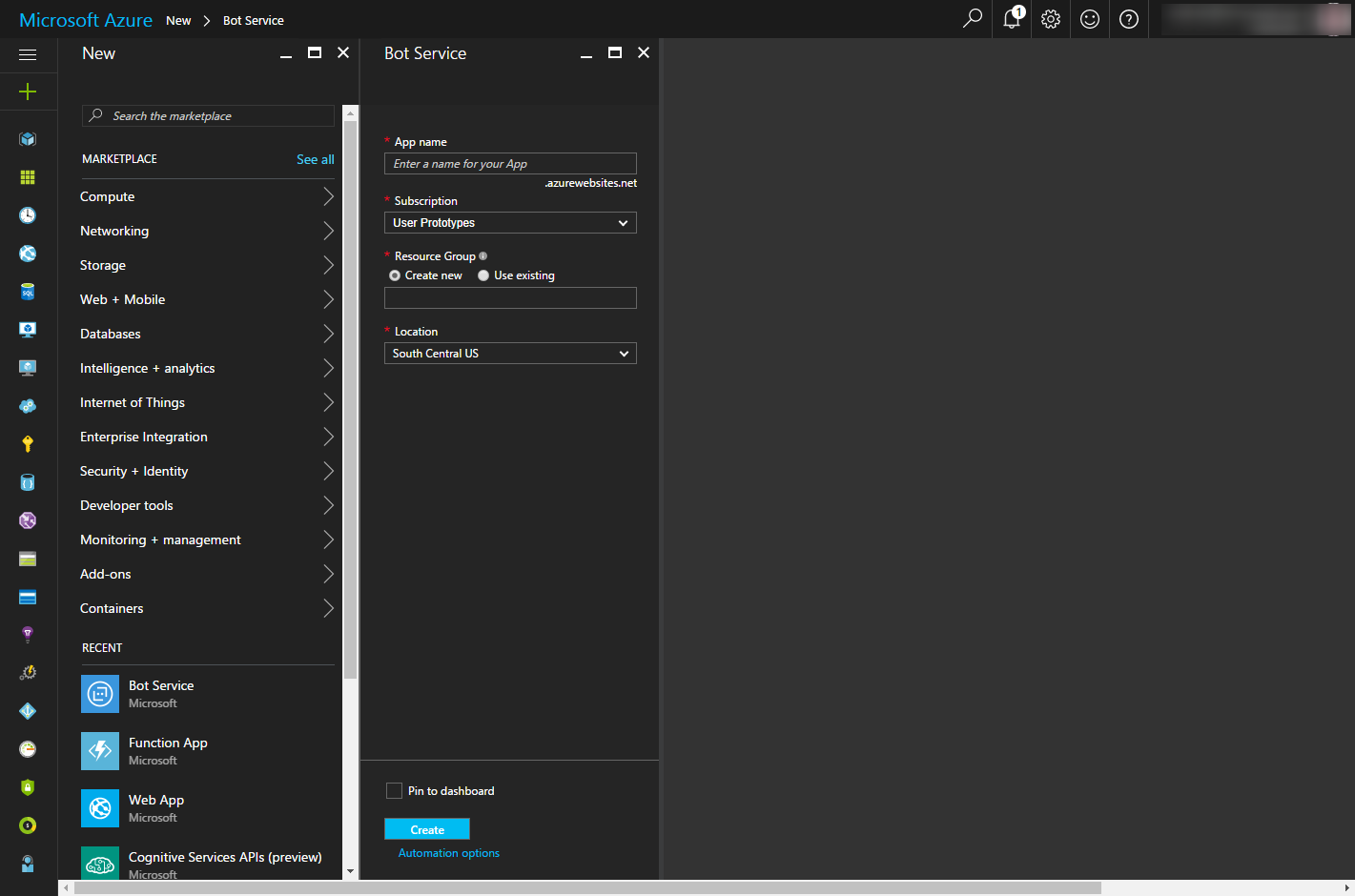Check the Pin to dashboard checkbox

pos(394,790)
